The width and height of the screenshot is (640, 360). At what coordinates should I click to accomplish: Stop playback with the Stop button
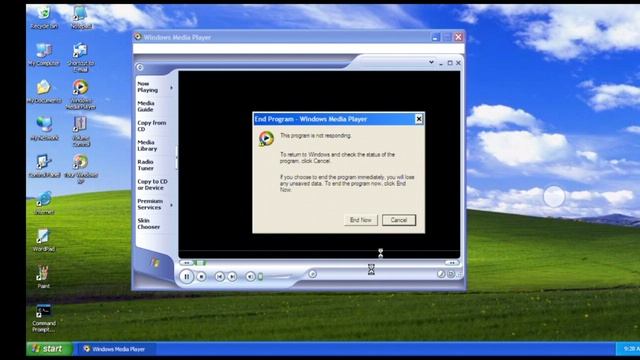201,277
